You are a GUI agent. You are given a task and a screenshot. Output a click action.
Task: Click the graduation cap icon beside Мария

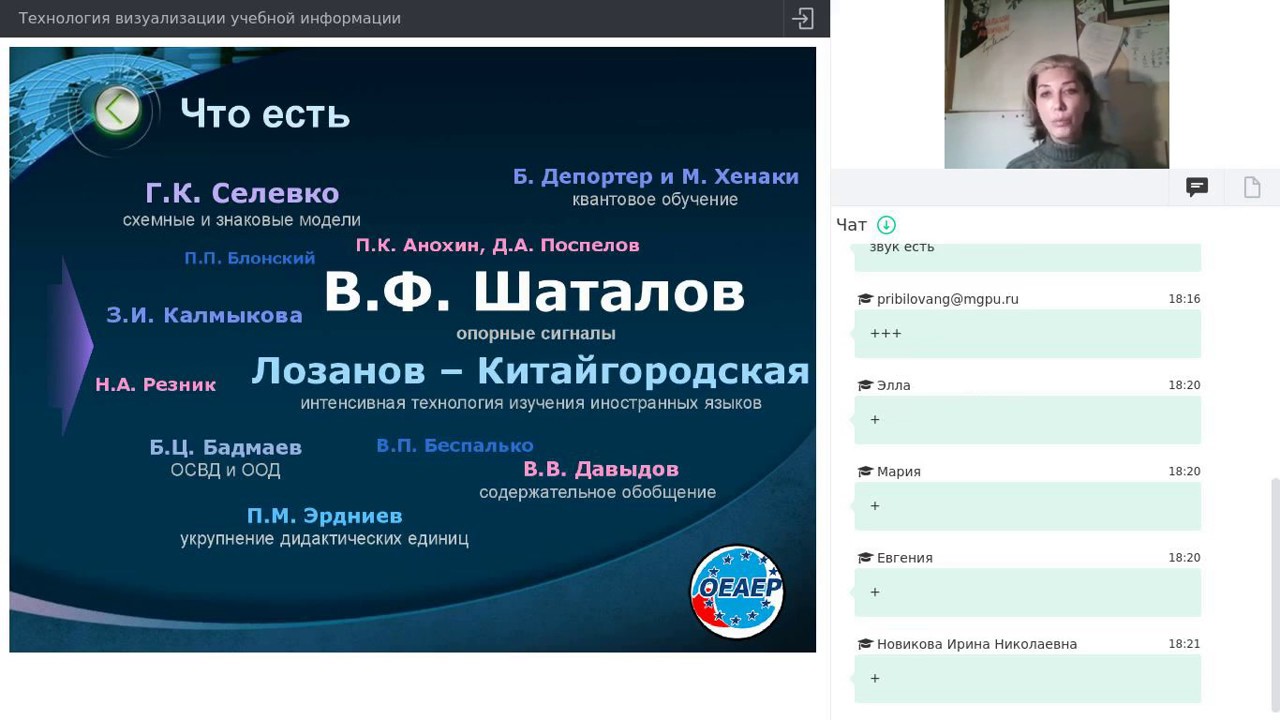[x=865, y=471]
